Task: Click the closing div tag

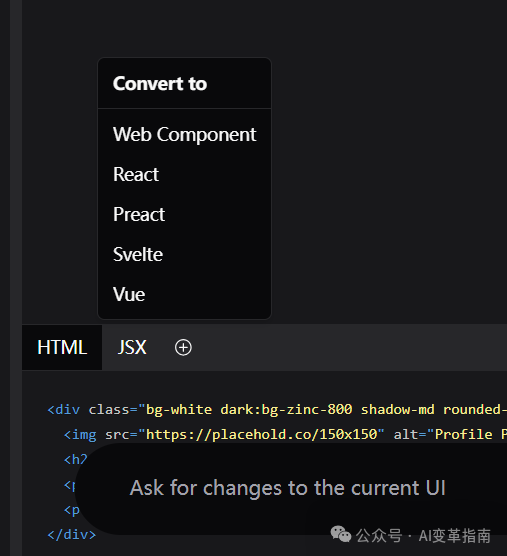Action: click(72, 535)
